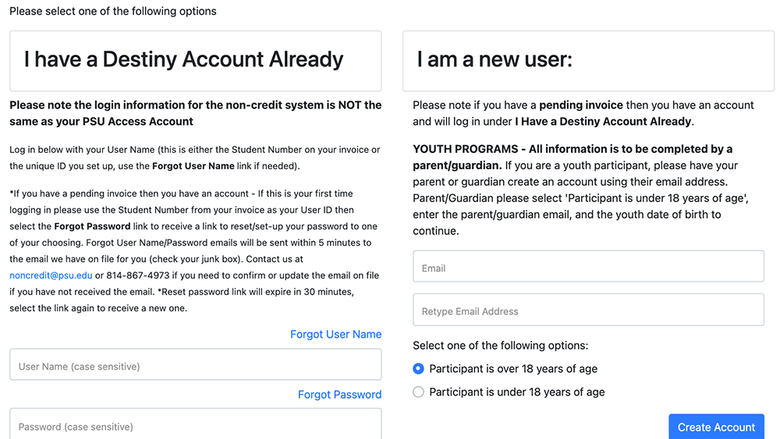Click the 'I am a new user:' heading
The height and width of the screenshot is (439, 780).
[494, 60]
